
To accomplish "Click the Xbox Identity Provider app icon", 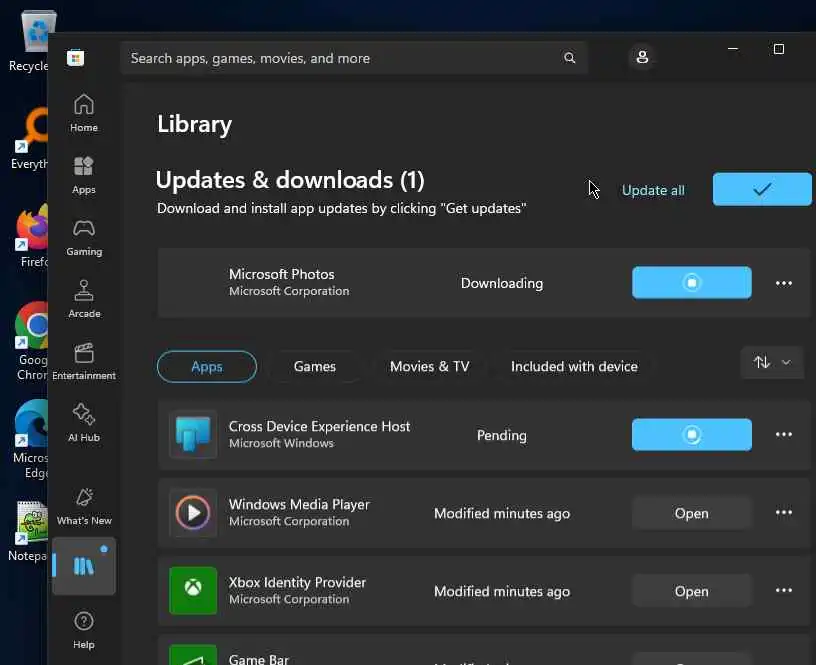I will point(193,591).
